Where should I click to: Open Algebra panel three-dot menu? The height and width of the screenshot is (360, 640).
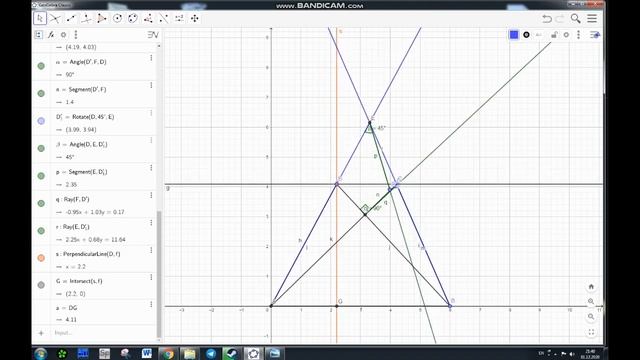click(76, 35)
